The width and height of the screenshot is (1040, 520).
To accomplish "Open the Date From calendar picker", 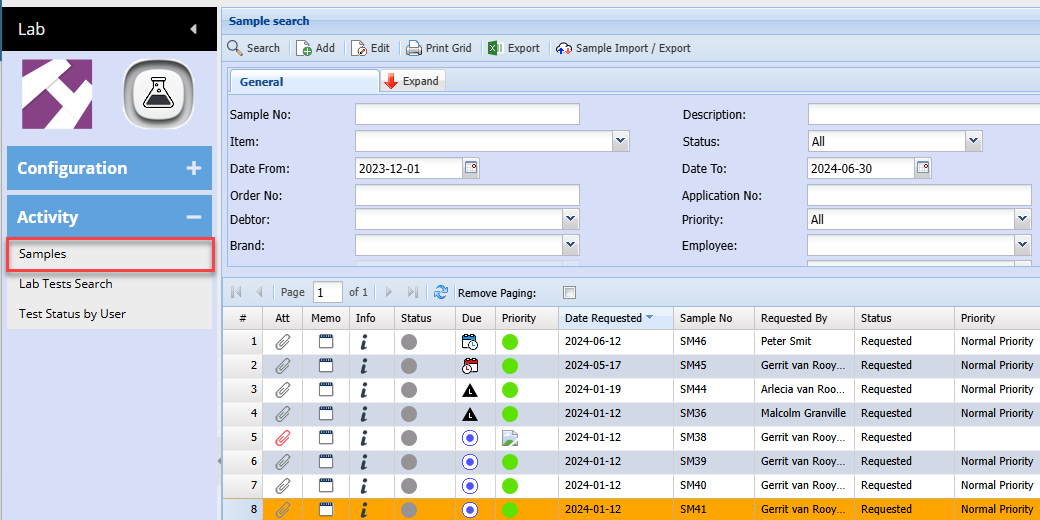I will pos(471,168).
